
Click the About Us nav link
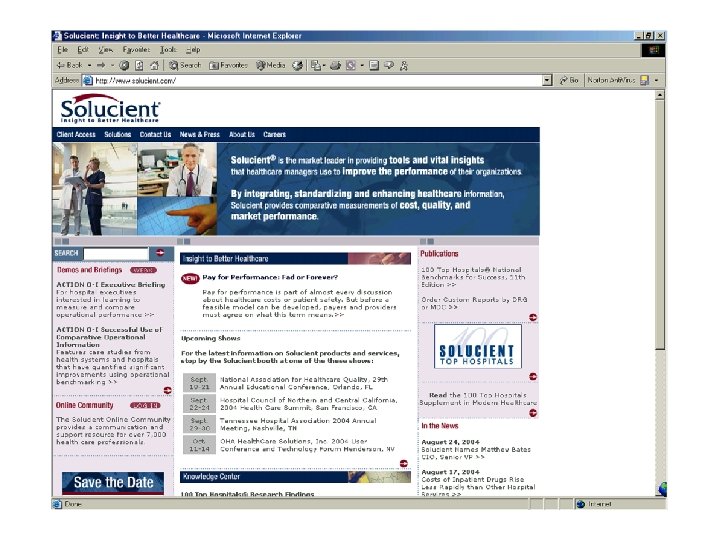pos(242,135)
